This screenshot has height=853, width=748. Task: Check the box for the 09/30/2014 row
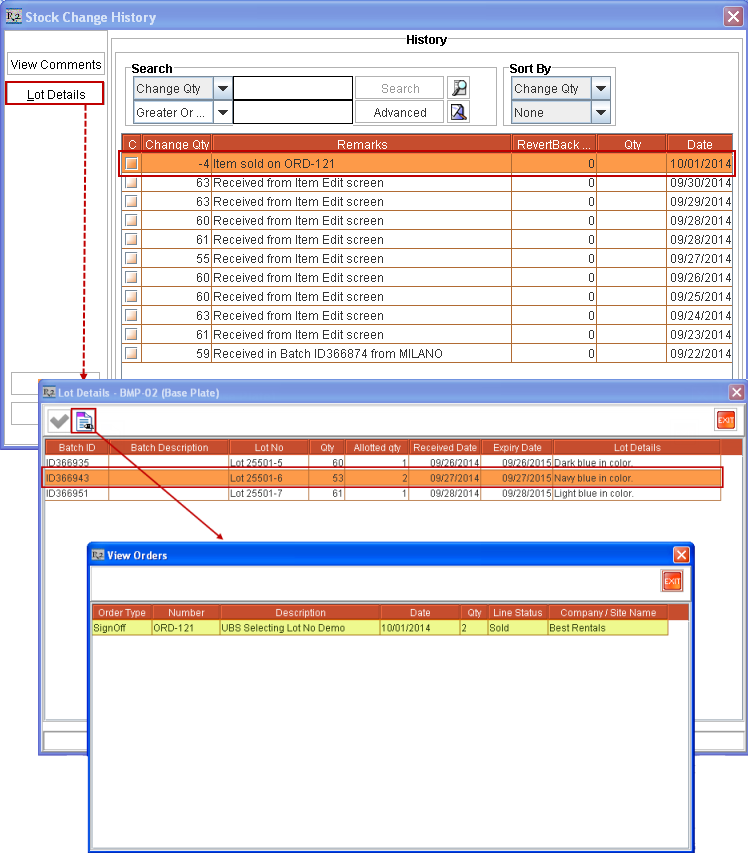(131, 183)
